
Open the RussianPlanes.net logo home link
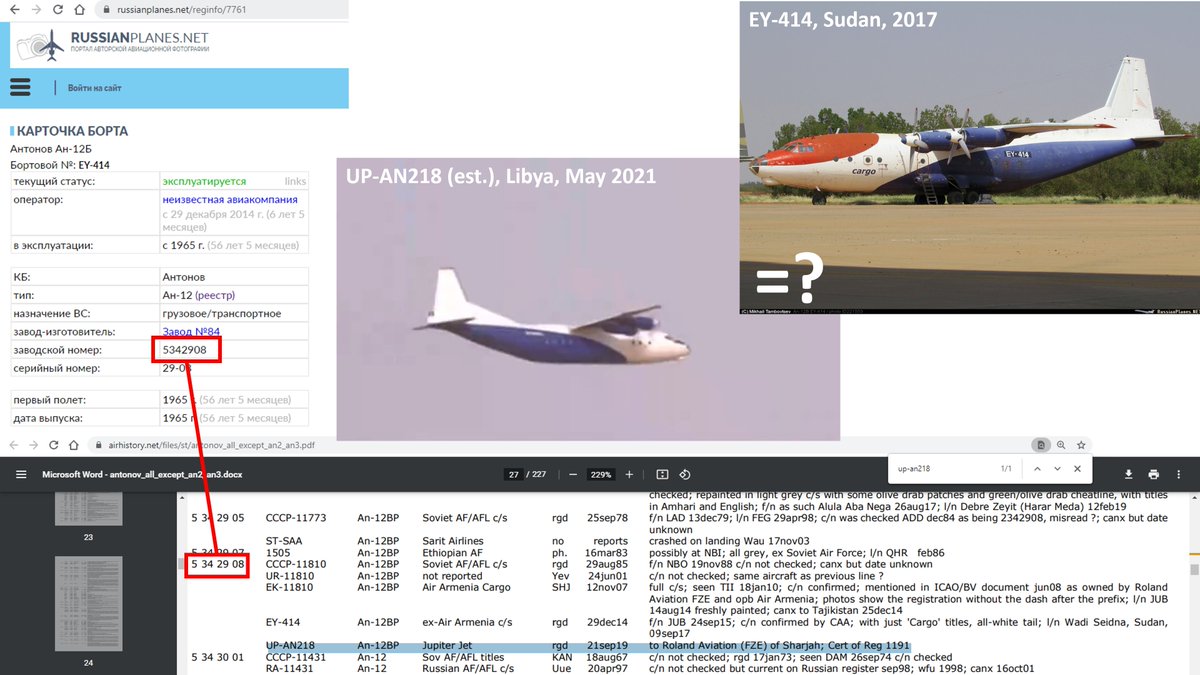(x=113, y=45)
